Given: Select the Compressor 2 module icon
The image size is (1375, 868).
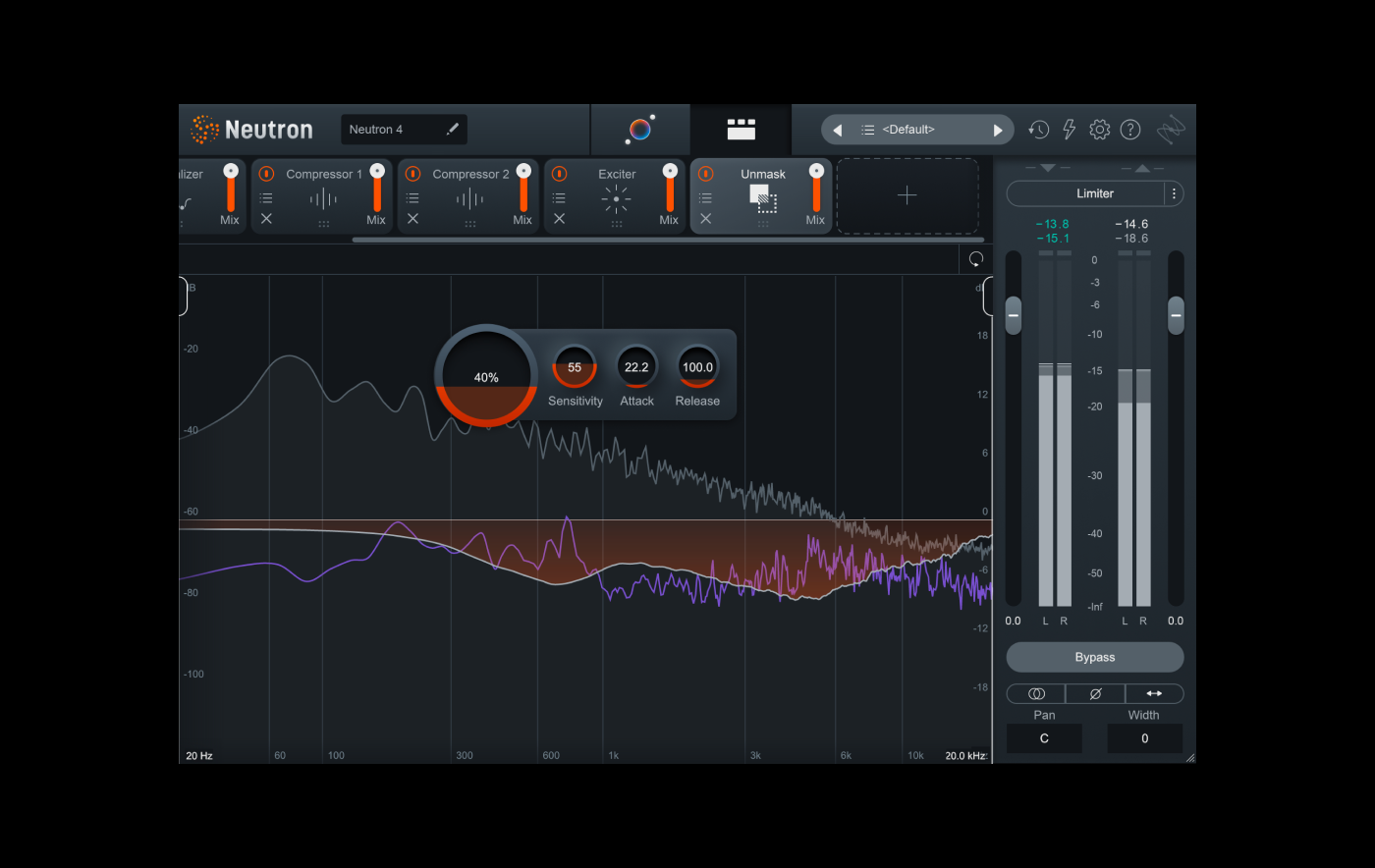Looking at the screenshot, I should click(469, 199).
